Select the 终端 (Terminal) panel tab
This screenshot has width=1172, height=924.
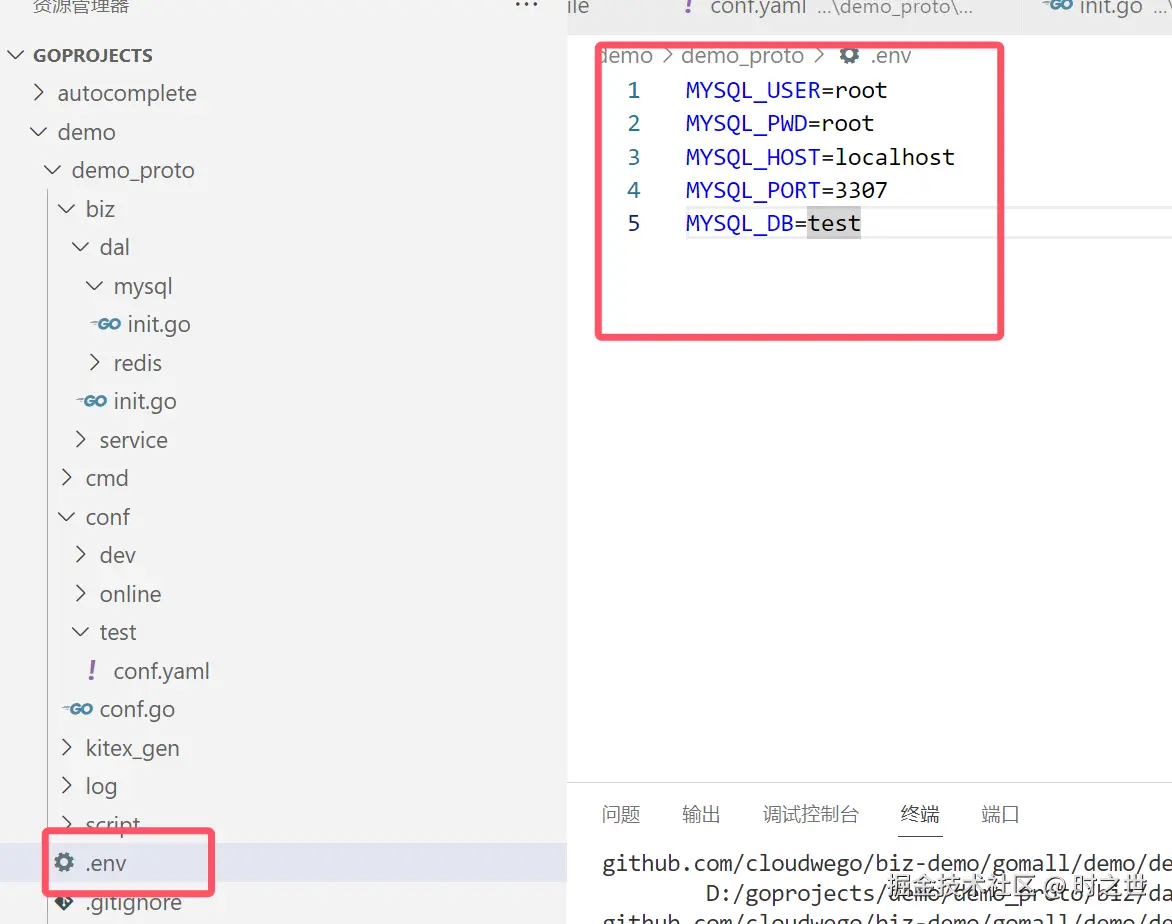(920, 814)
